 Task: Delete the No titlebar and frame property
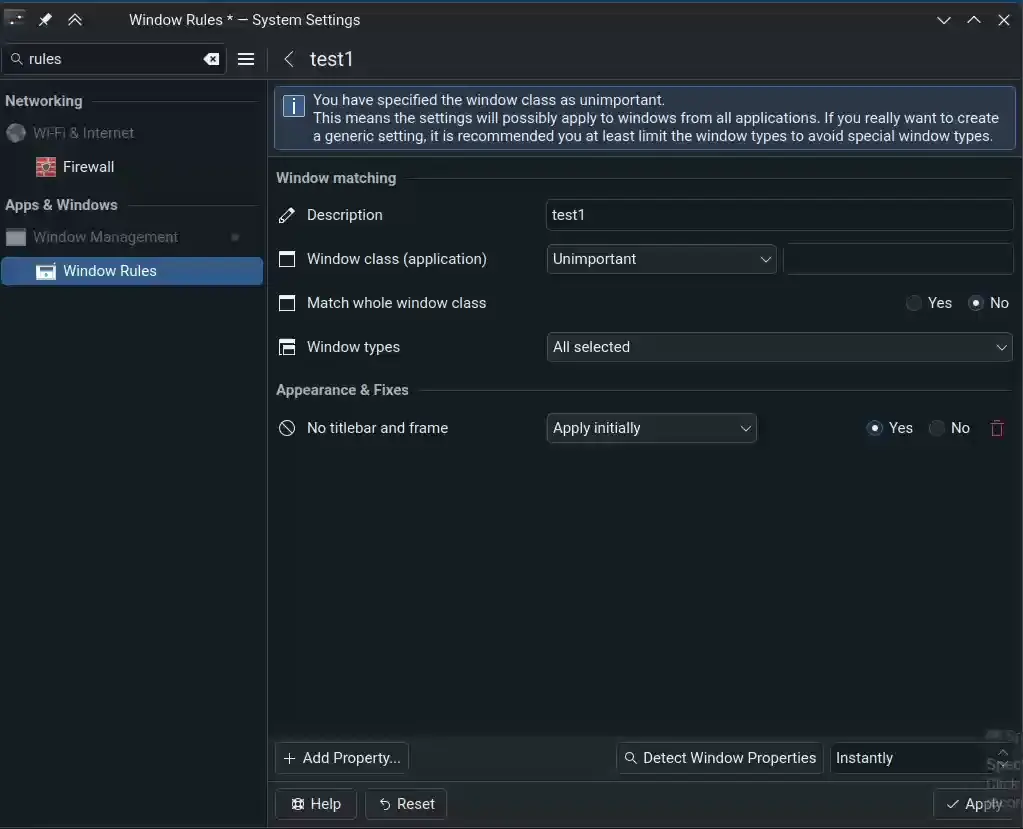(997, 429)
